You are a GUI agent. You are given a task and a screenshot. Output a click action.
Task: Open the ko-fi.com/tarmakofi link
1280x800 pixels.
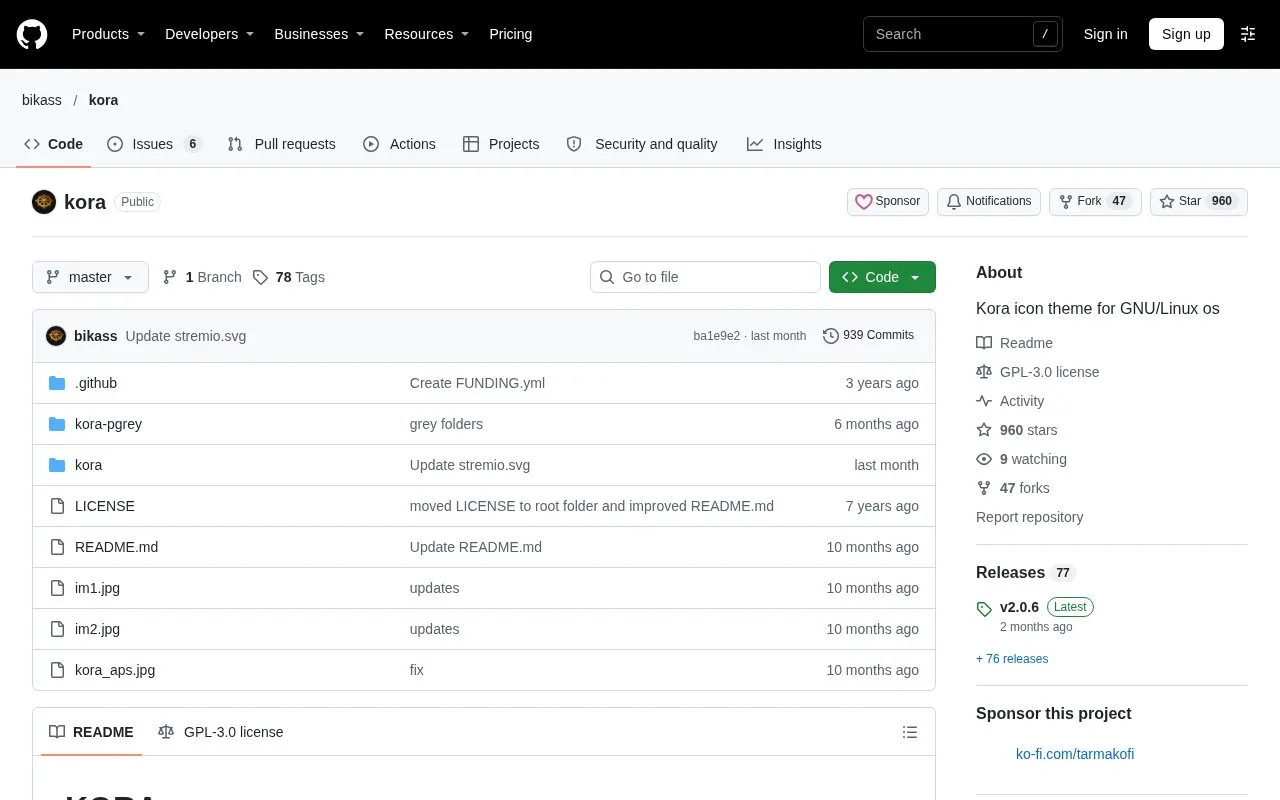[x=1075, y=754]
